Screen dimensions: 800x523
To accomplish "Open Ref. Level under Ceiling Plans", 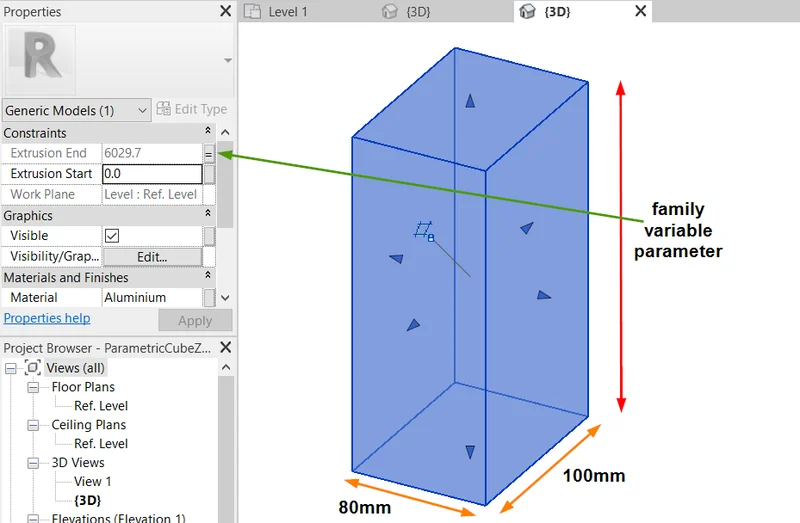I will tap(101, 443).
